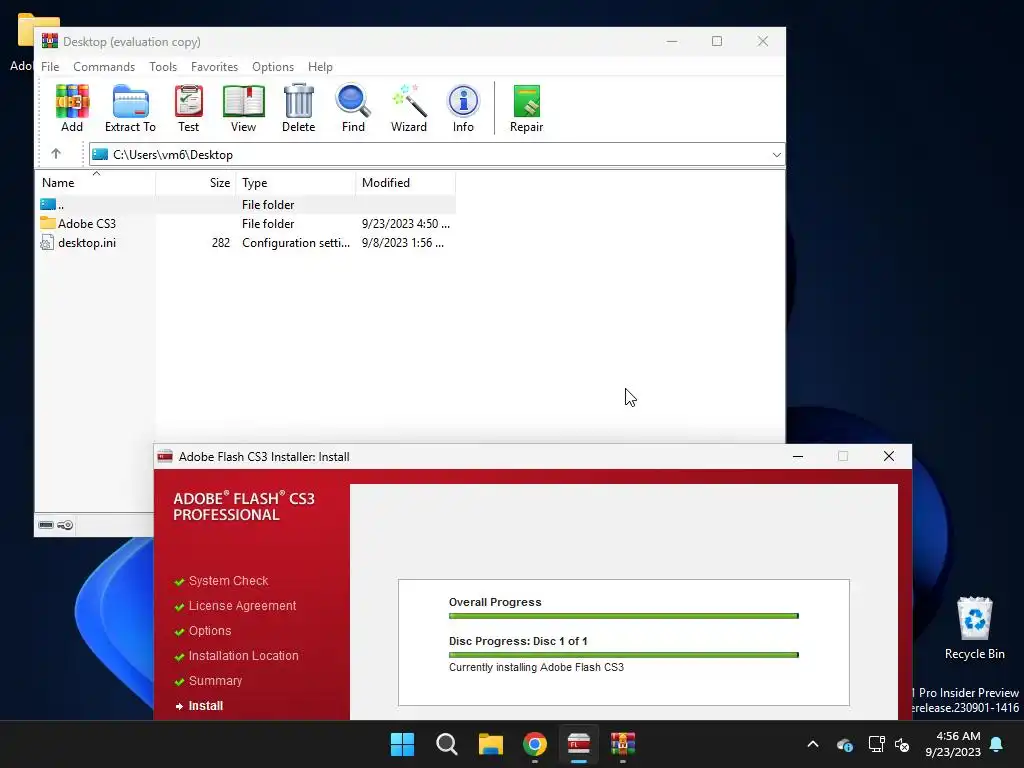Open Recycle Bin desktop icon
The image size is (1024, 768).
pyautogui.click(x=974, y=628)
